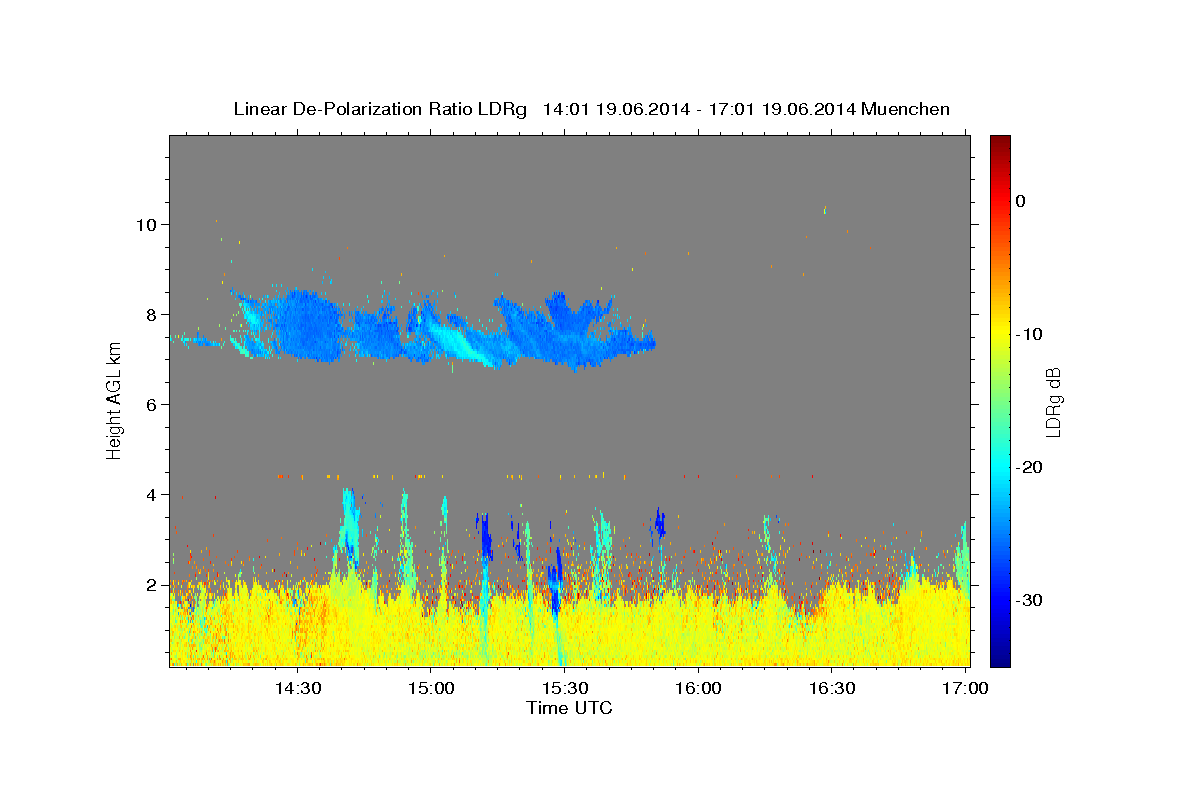1200x800 pixels.
Task: Click the colorbar value label -30
Action: click(x=1030, y=600)
